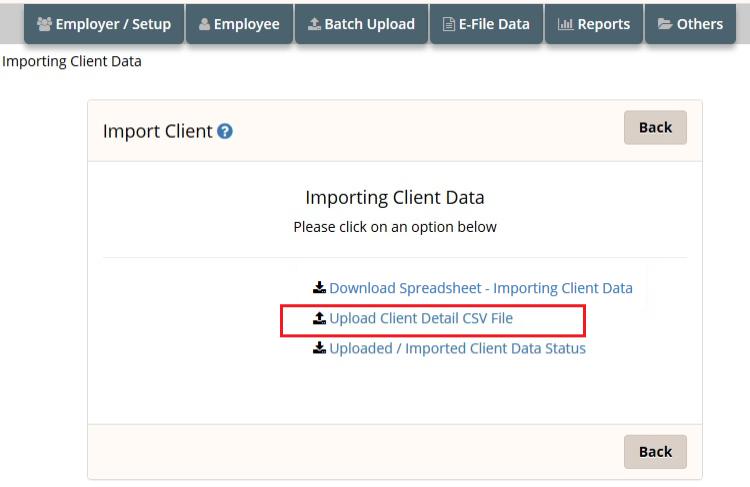Click the Back button in the Import Client header
750x487 pixels.
coord(655,128)
